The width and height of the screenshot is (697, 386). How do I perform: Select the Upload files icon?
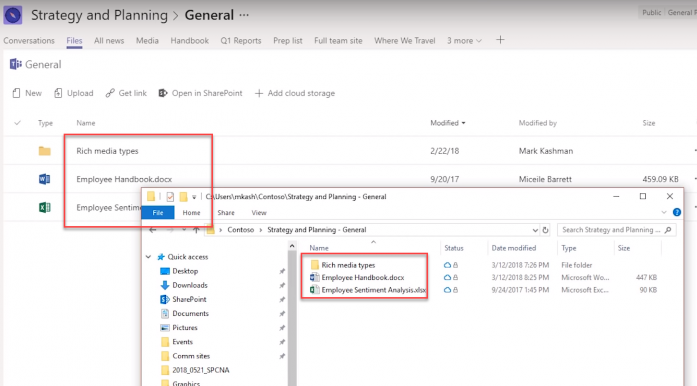(x=58, y=93)
